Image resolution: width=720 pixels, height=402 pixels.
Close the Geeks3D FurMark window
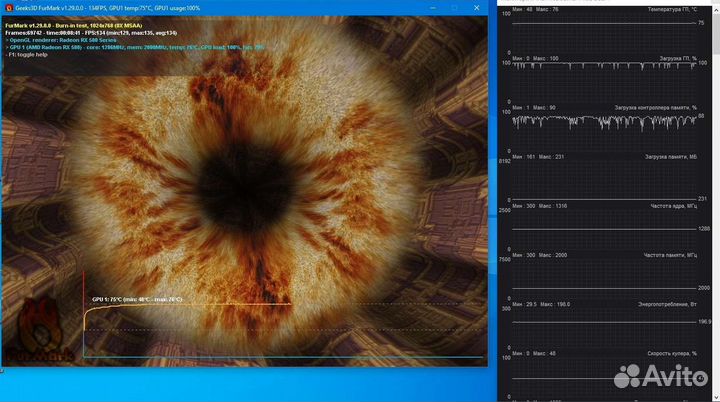(x=481, y=7)
